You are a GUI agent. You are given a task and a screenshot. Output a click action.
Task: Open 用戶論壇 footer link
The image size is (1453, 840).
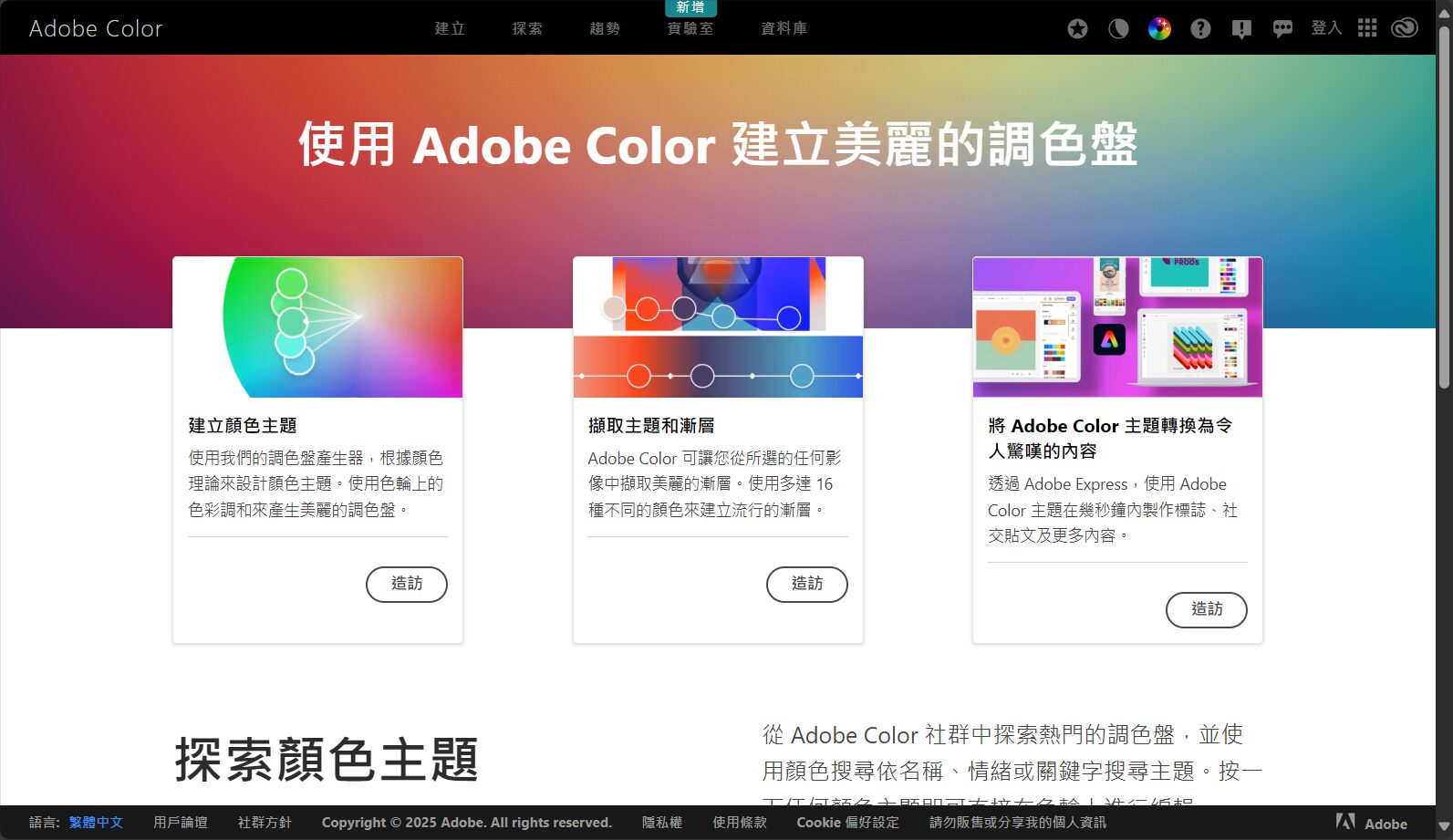pos(181,823)
